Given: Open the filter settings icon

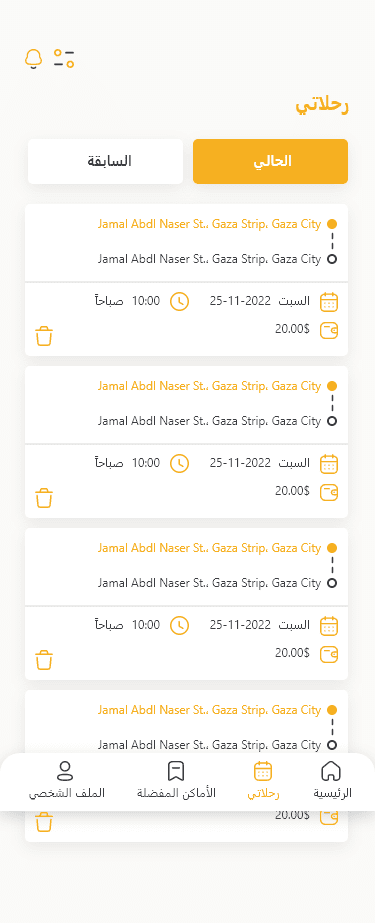Looking at the screenshot, I should coord(64,58).
